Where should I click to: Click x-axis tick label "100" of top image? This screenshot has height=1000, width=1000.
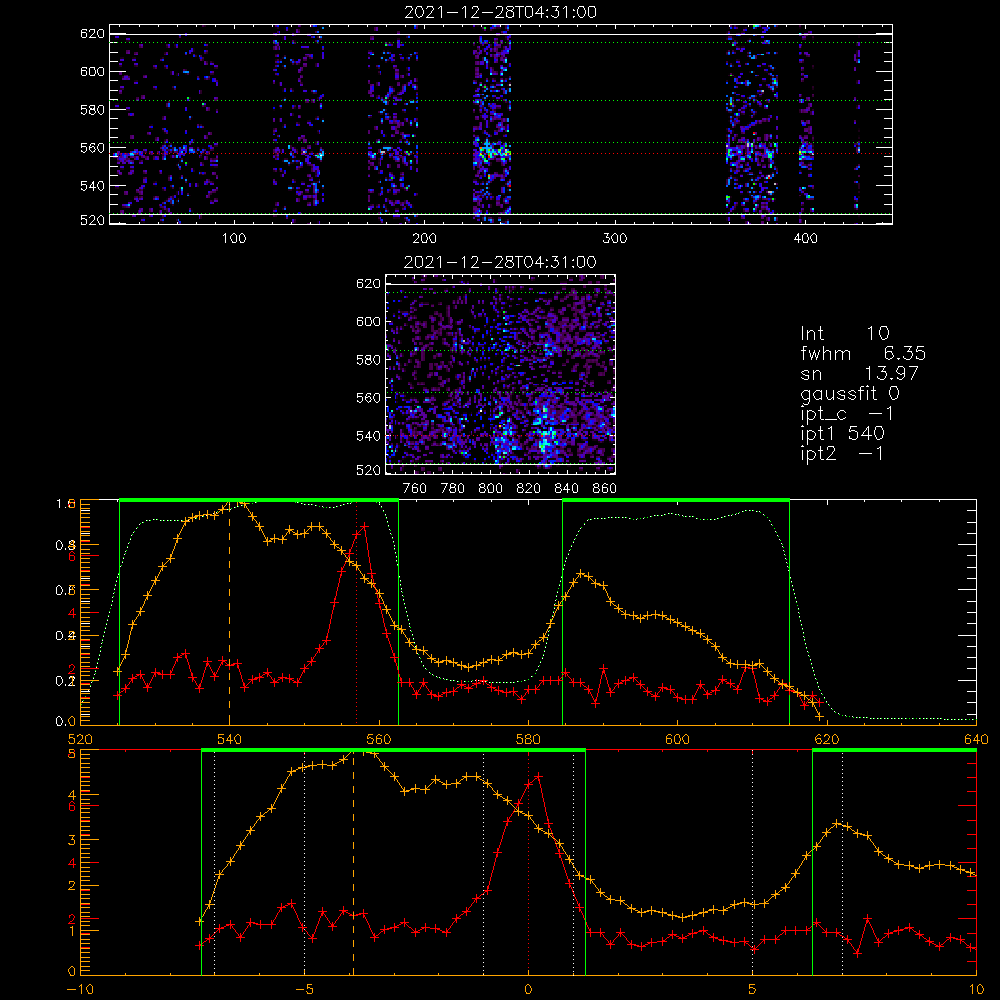coord(234,238)
